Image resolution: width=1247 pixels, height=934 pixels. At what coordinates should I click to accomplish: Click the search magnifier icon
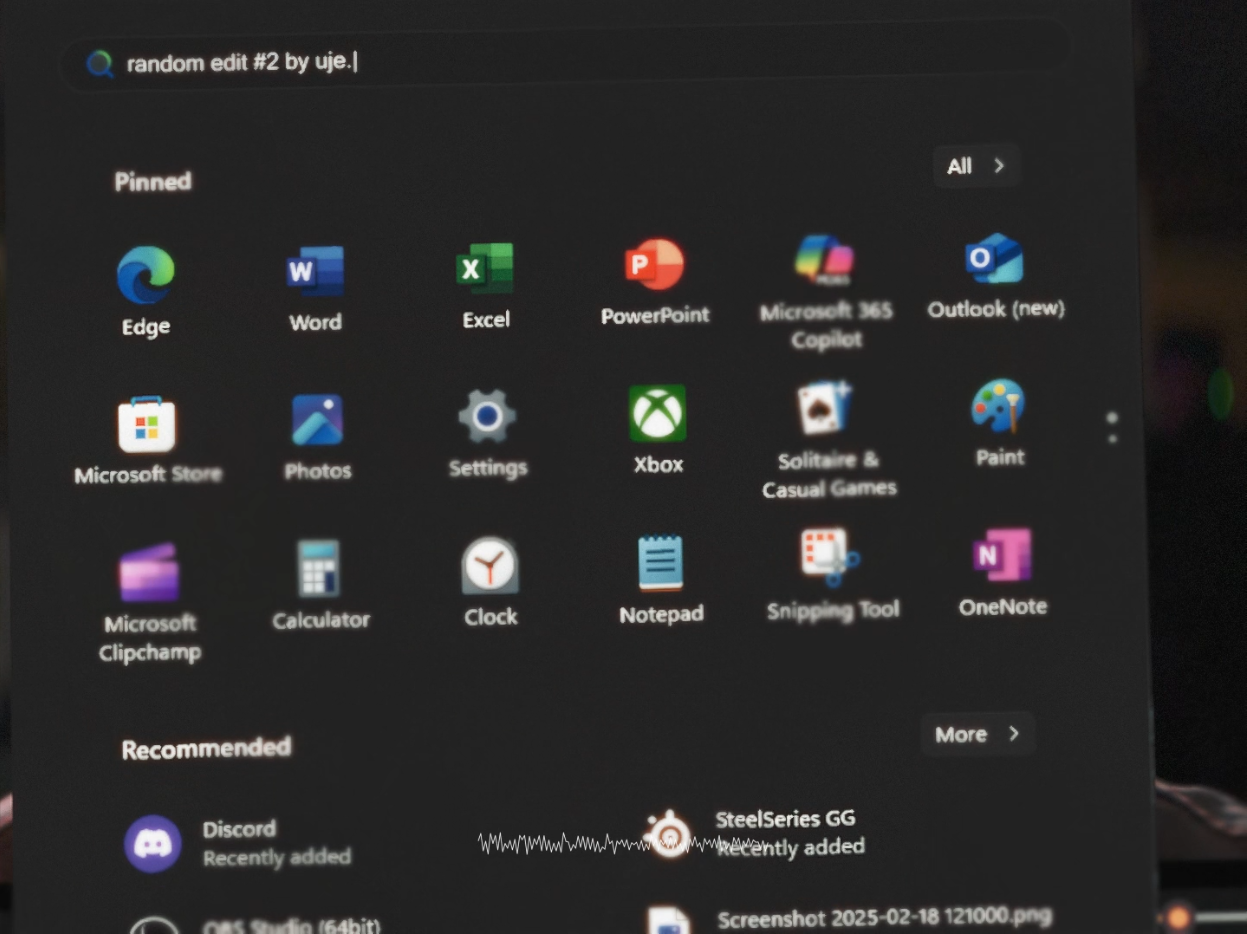(x=100, y=64)
